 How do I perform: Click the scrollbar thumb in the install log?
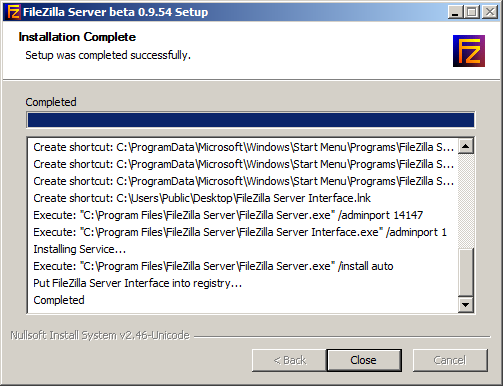point(466,272)
